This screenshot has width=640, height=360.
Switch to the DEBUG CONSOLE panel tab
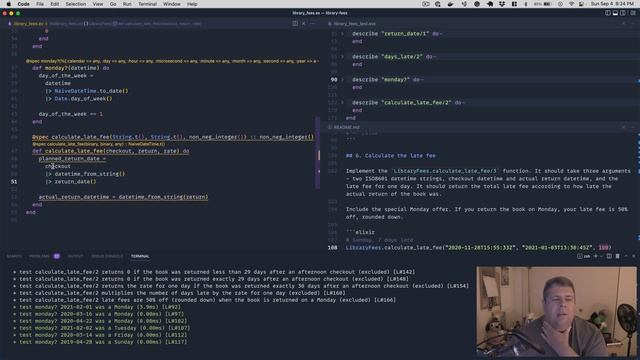(107, 256)
